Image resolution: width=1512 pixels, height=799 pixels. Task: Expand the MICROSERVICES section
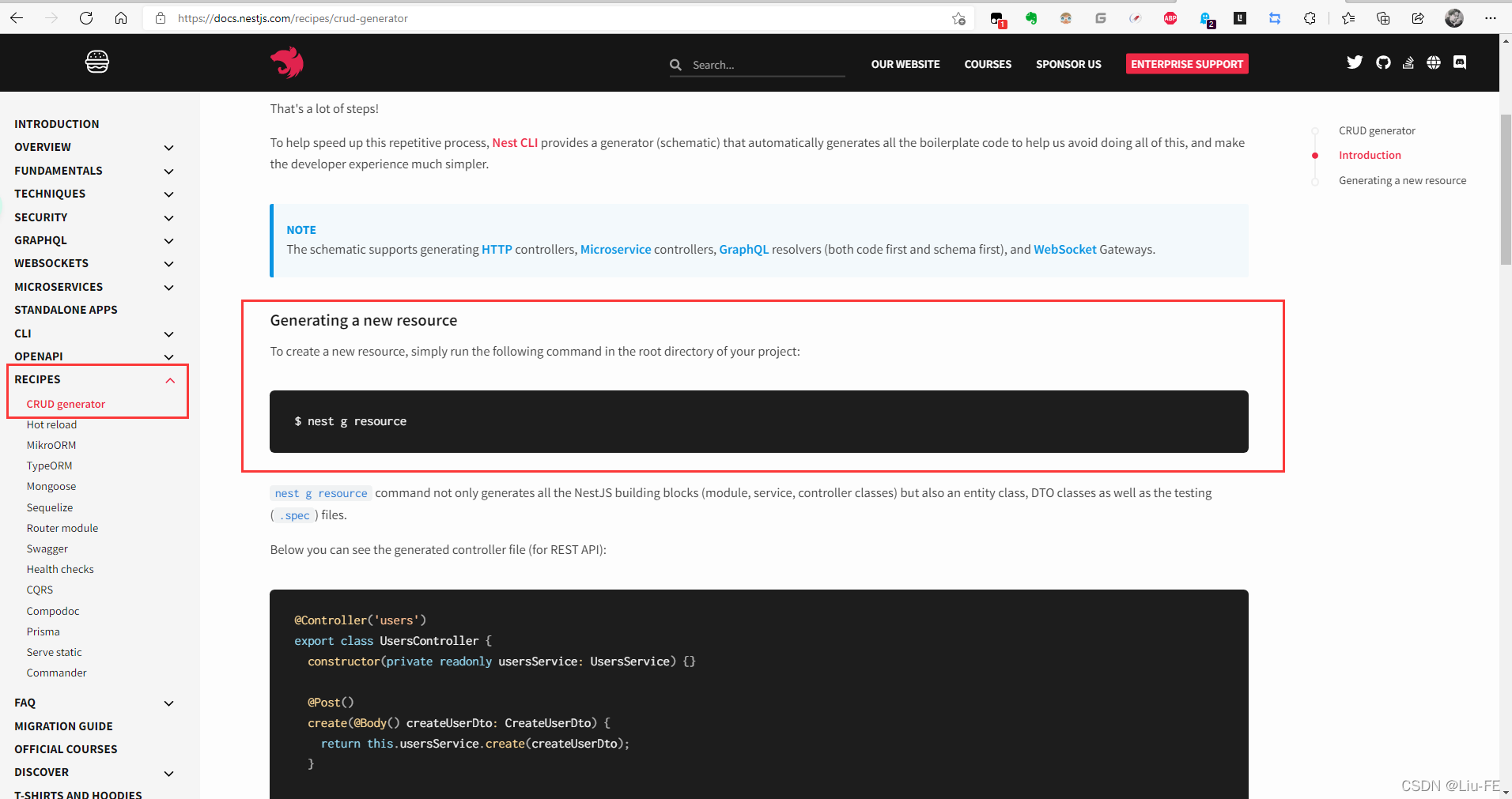pyautogui.click(x=168, y=288)
